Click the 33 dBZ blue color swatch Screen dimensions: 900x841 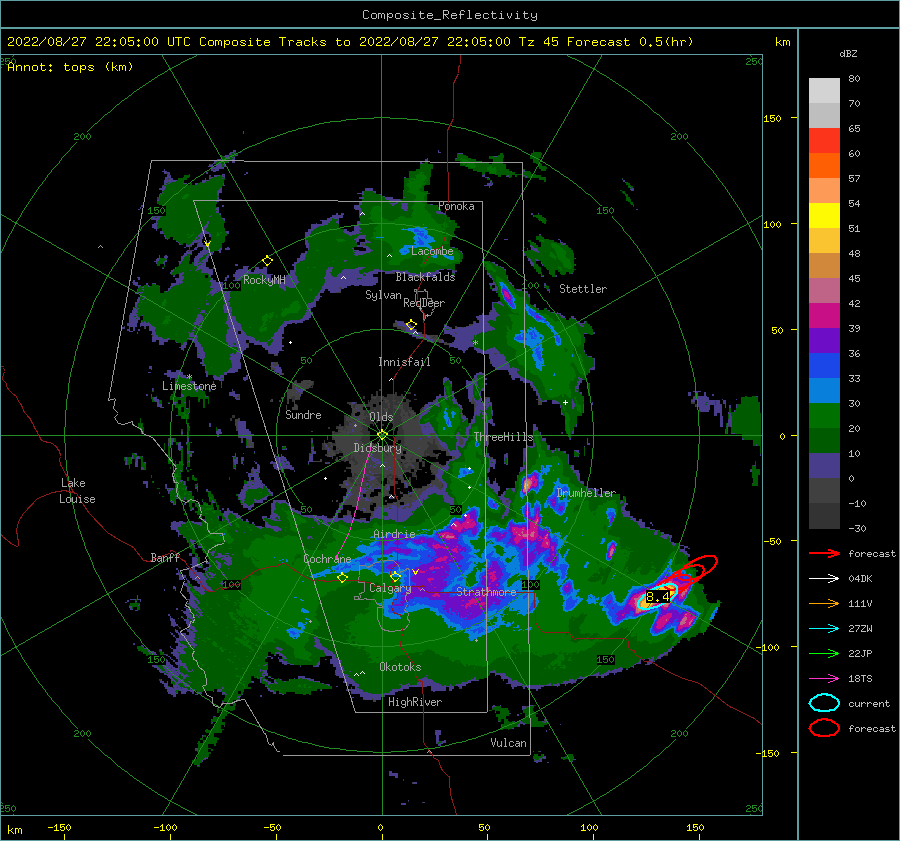coord(824,390)
